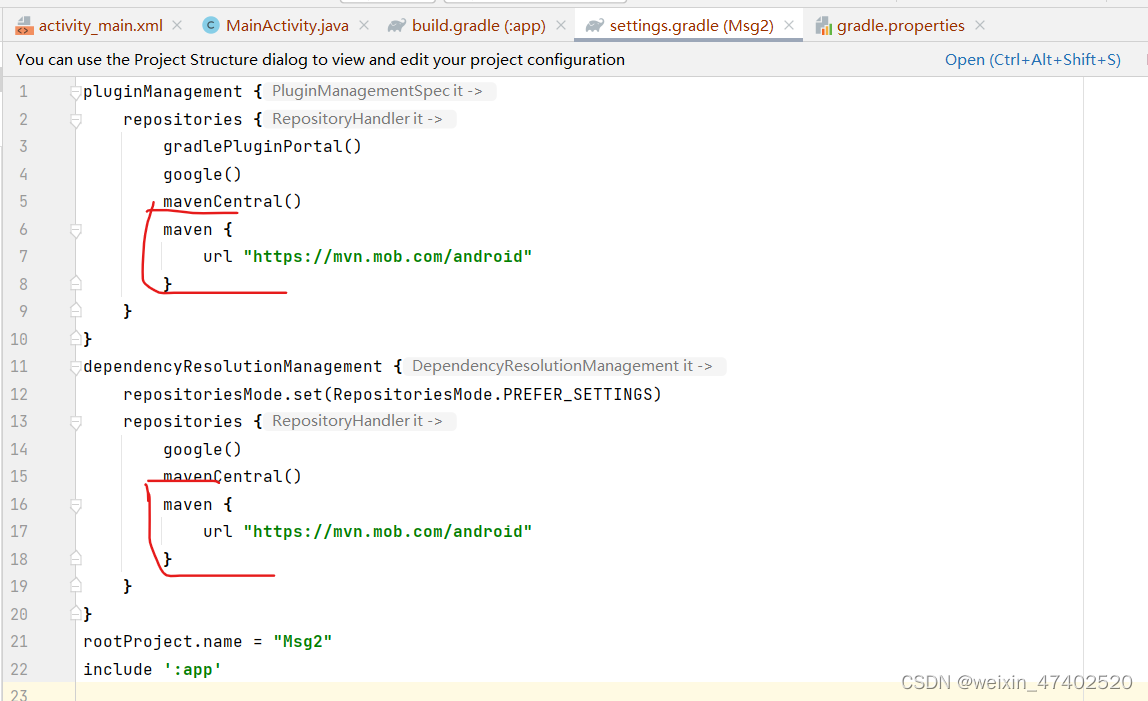Click the Gradle elephant icon on build.gradle tab
The width and height of the screenshot is (1148, 701).
(397, 25)
